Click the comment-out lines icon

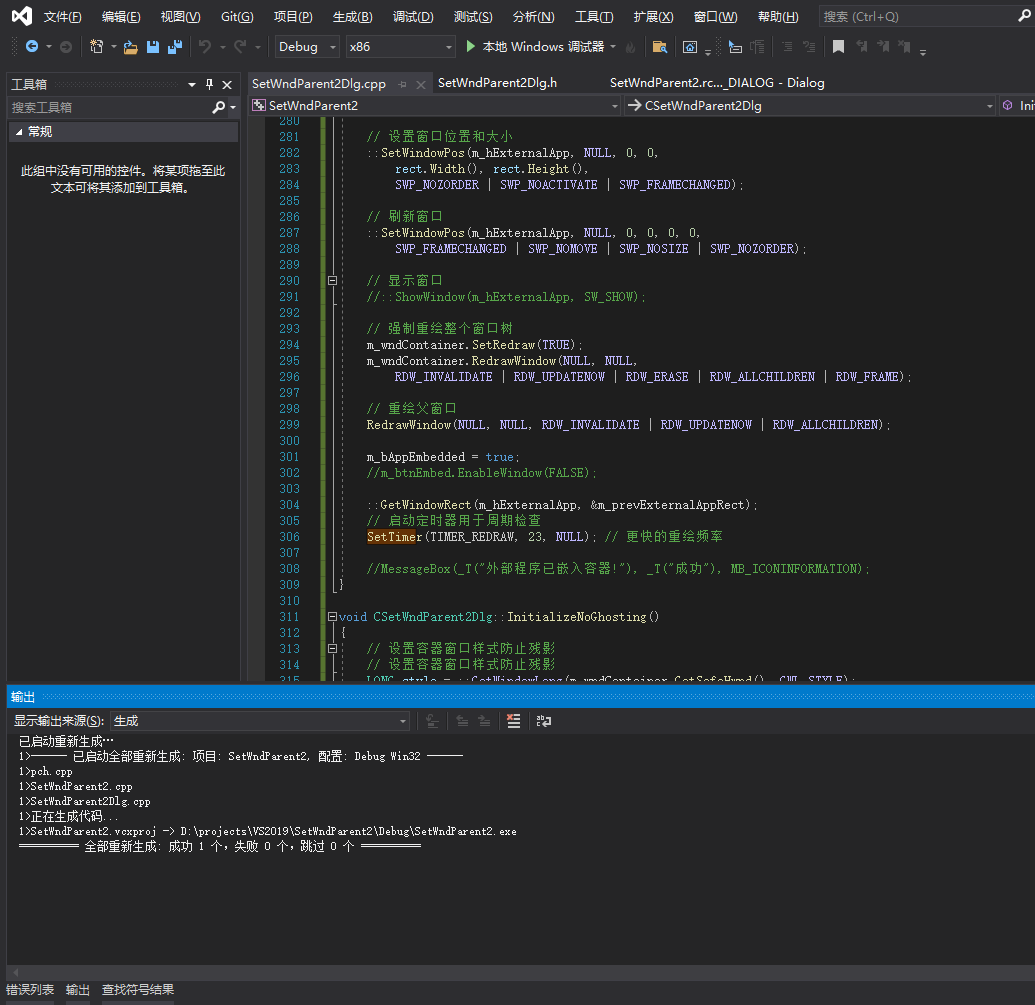tap(787, 47)
